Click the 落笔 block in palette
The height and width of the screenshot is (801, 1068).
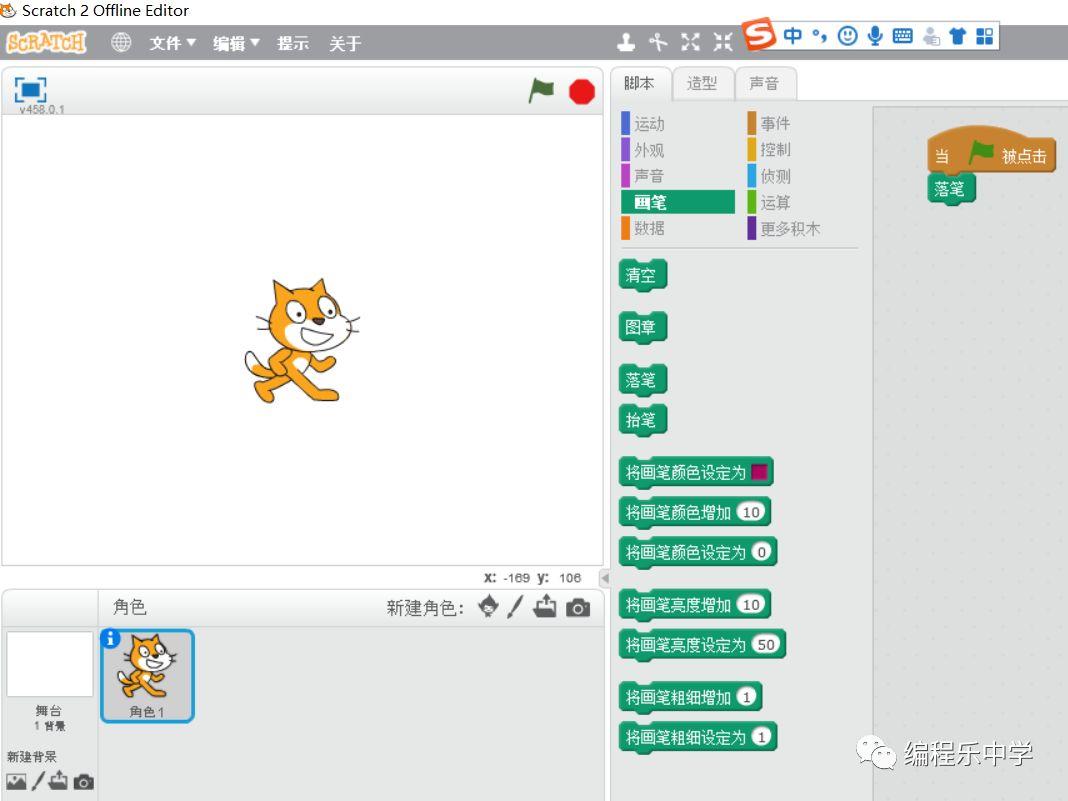tap(642, 380)
